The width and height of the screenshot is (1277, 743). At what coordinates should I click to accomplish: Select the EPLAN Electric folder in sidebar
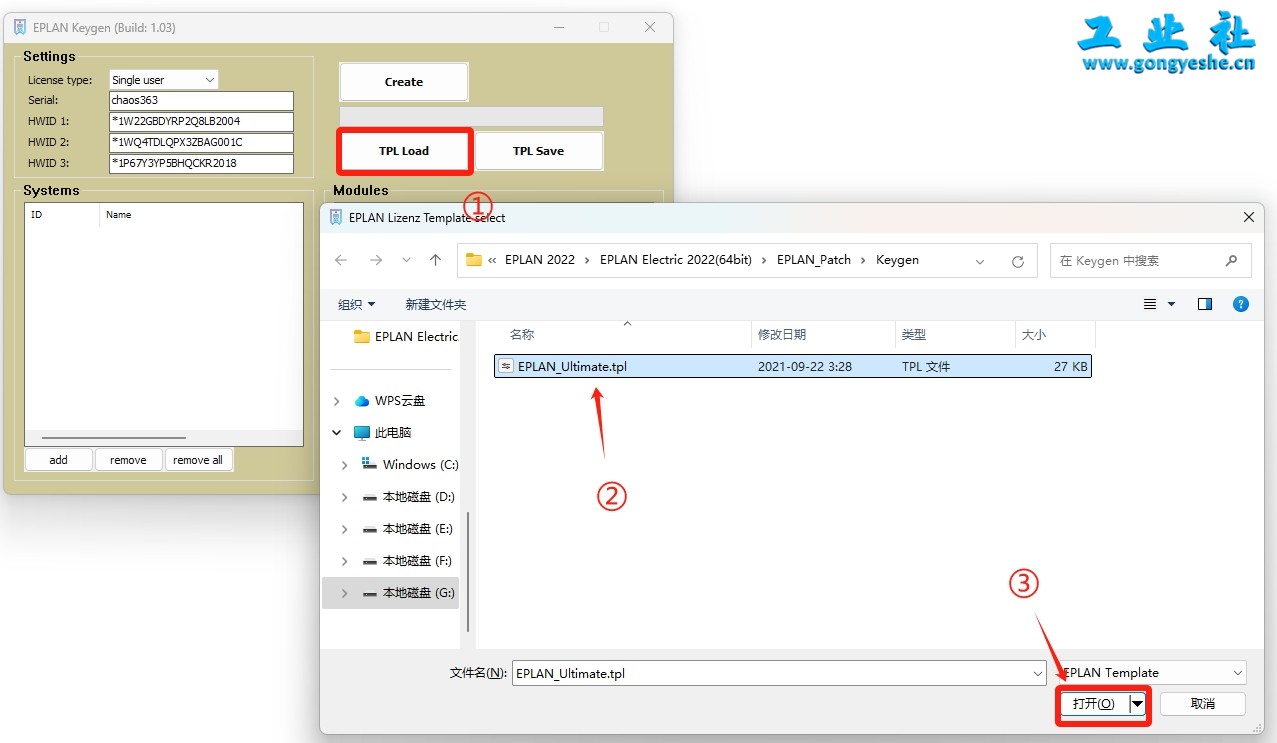tap(406, 337)
